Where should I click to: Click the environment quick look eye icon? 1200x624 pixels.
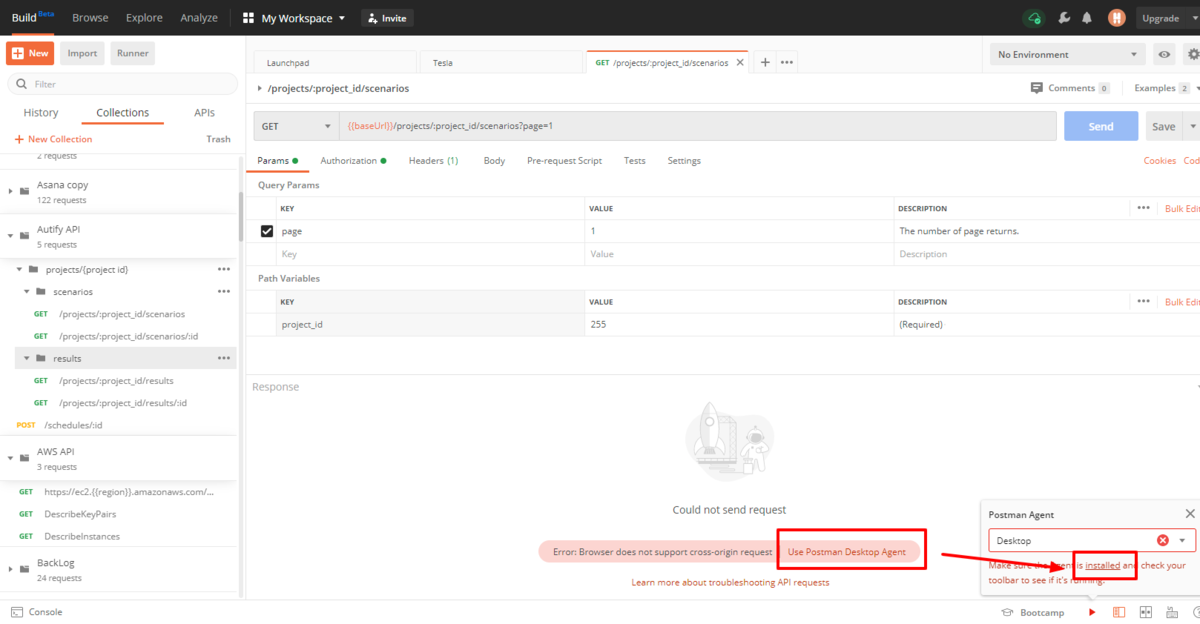(x=1164, y=54)
